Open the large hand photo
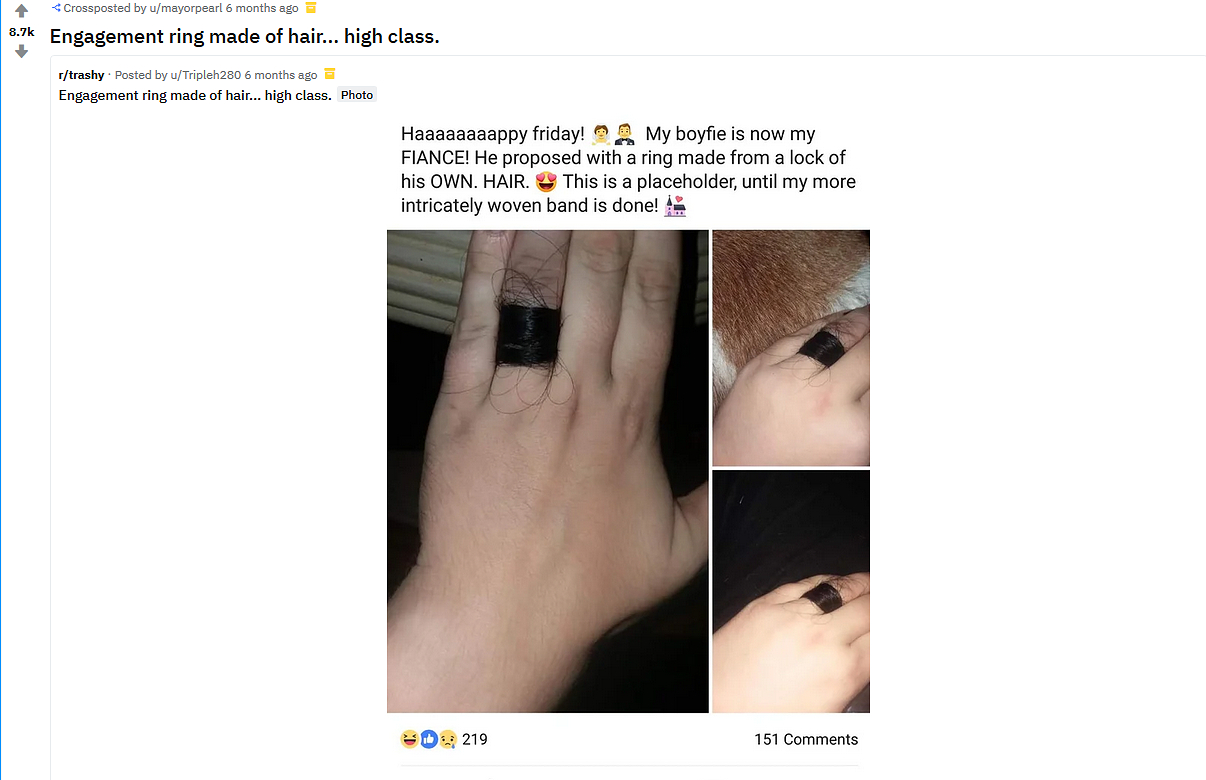This screenshot has height=780, width=1206. pos(548,471)
